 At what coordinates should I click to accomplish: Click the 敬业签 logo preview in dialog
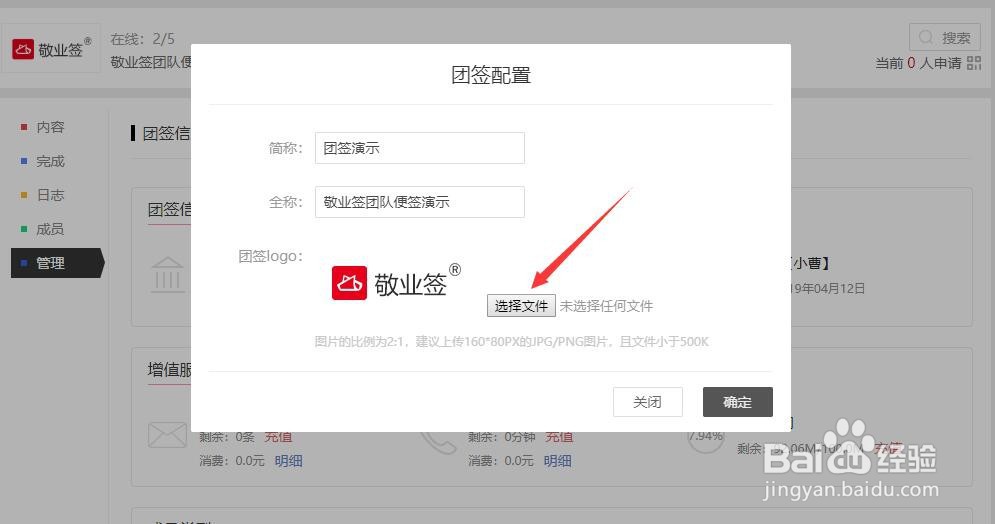tap(397, 282)
